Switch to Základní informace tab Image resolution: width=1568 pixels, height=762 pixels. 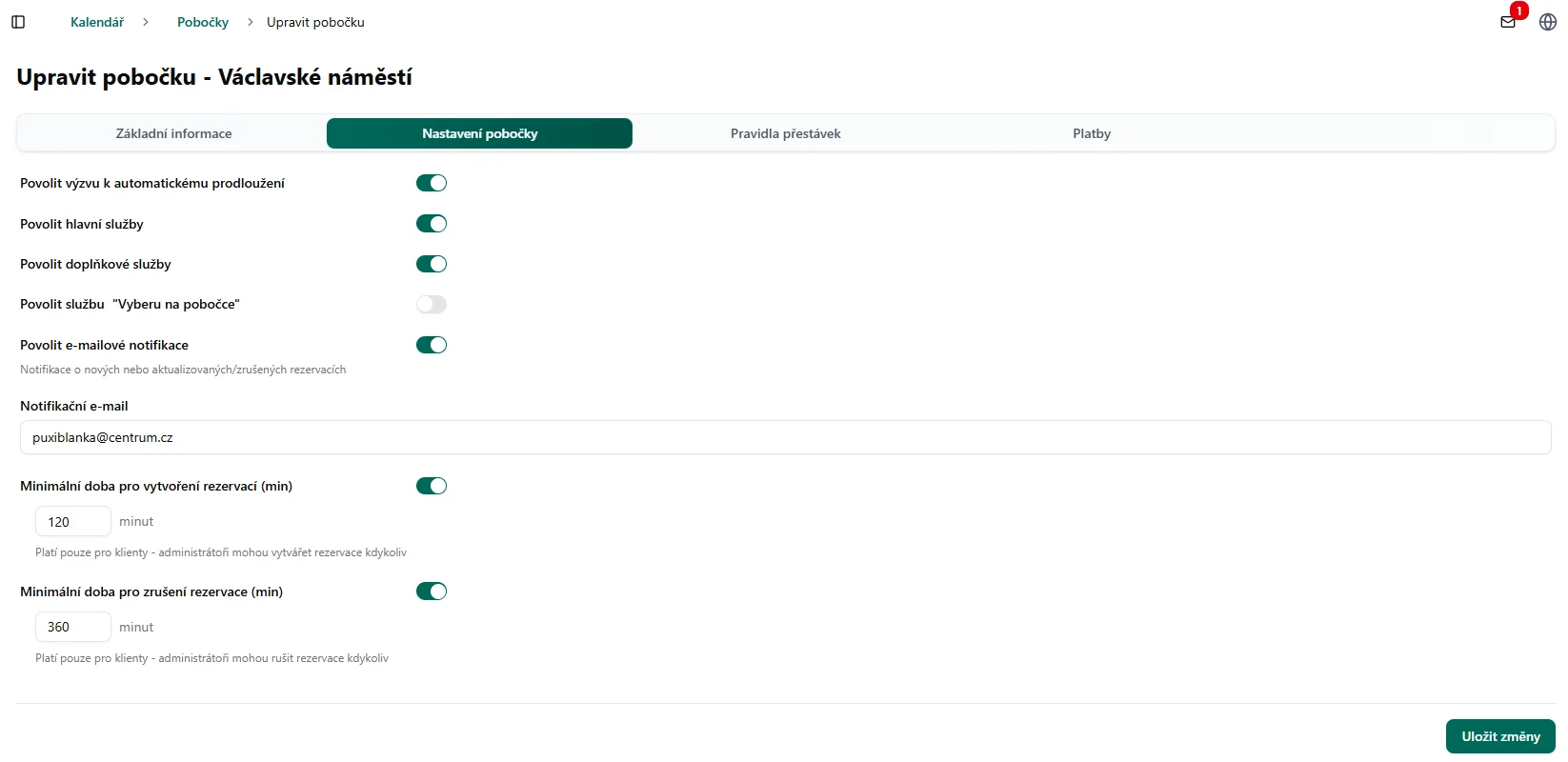(173, 133)
